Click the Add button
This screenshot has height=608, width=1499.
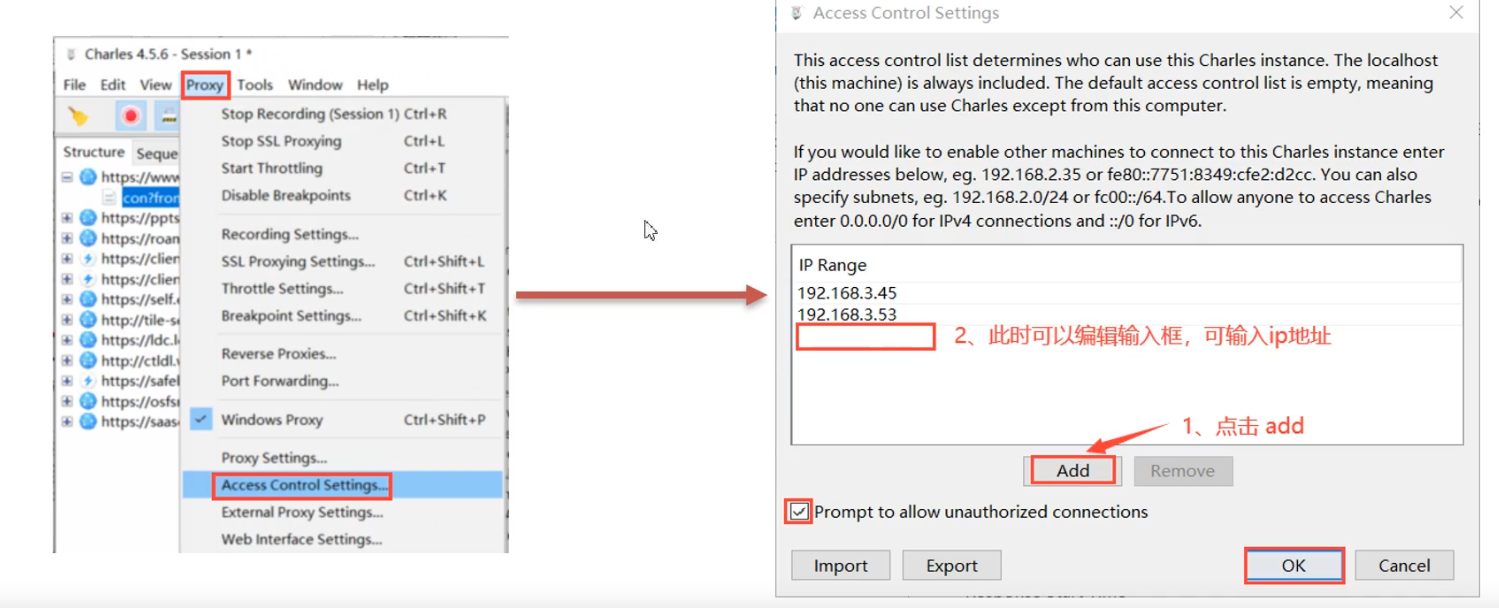1072,470
